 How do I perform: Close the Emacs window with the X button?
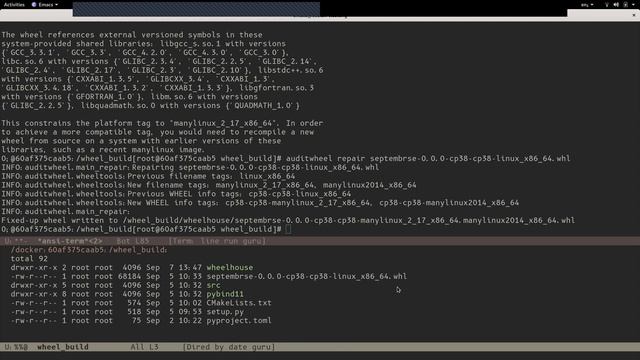pyautogui.click(x=634, y=15)
